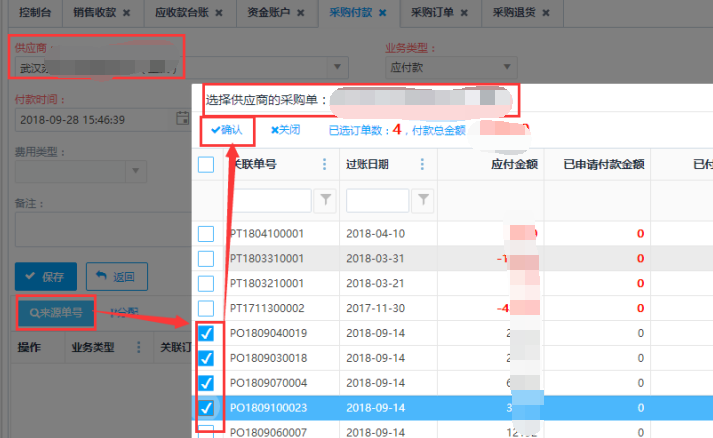Toggle the select-all checkbox in header
The width and height of the screenshot is (713, 438).
[206, 165]
